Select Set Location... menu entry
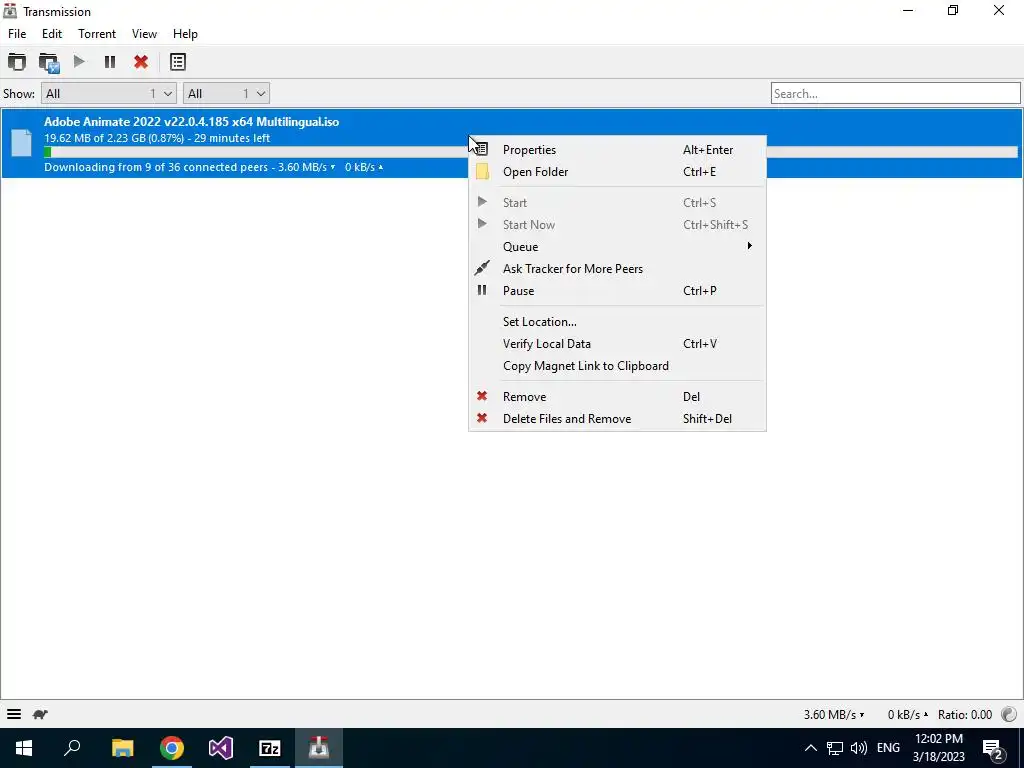The width and height of the screenshot is (1024, 768). [617, 321]
